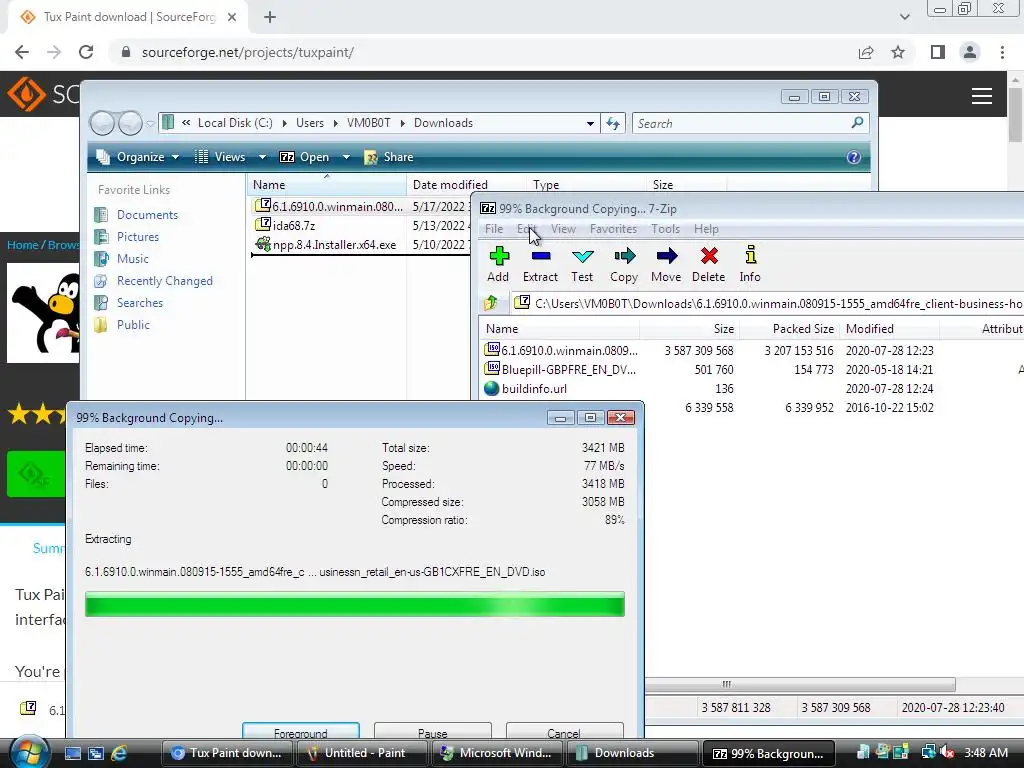Open SourceForge hamburger menu
The height and width of the screenshot is (768, 1024).
(x=982, y=96)
